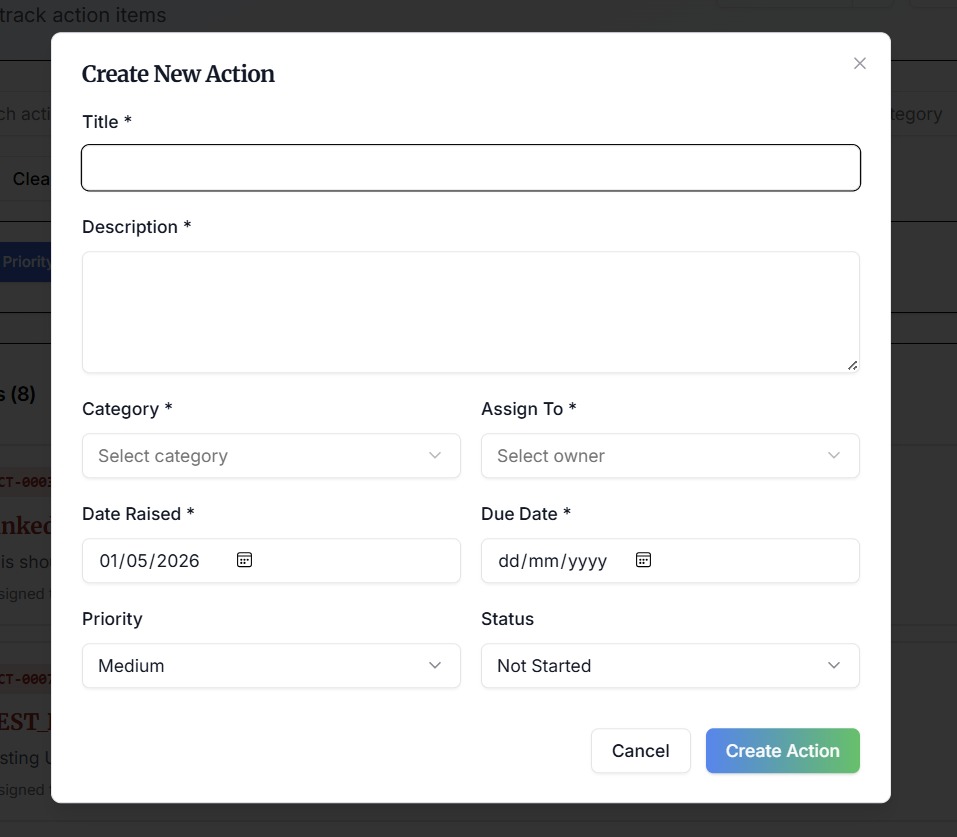The height and width of the screenshot is (837, 957).
Task: Click the Date Raised label
Action: (x=138, y=513)
